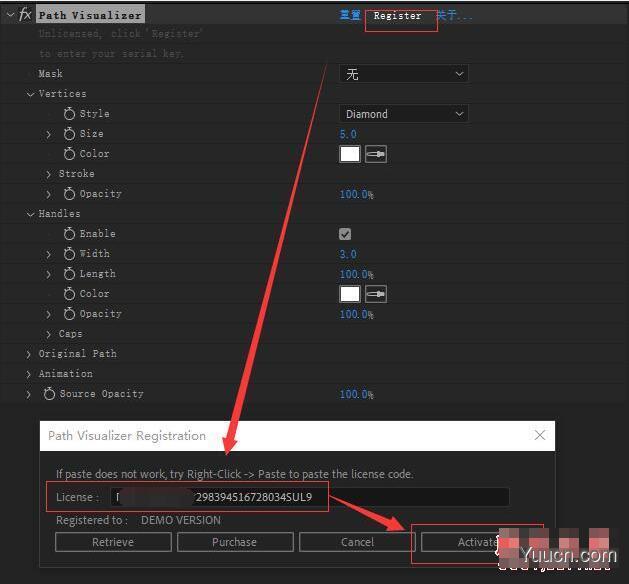This screenshot has height=584, width=629.
Task: Click the Purchase button
Action: [235, 542]
